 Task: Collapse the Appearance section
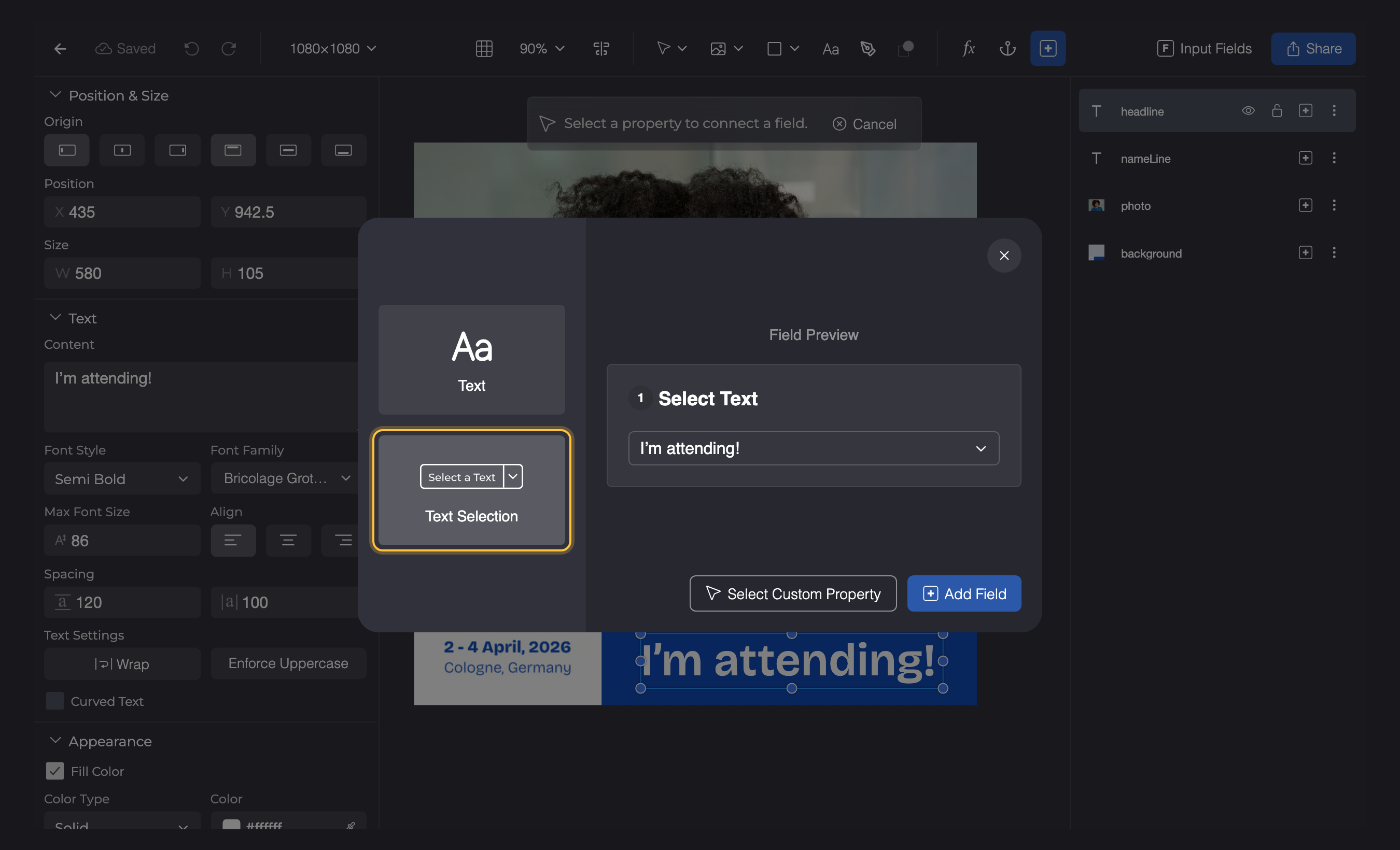coord(55,740)
